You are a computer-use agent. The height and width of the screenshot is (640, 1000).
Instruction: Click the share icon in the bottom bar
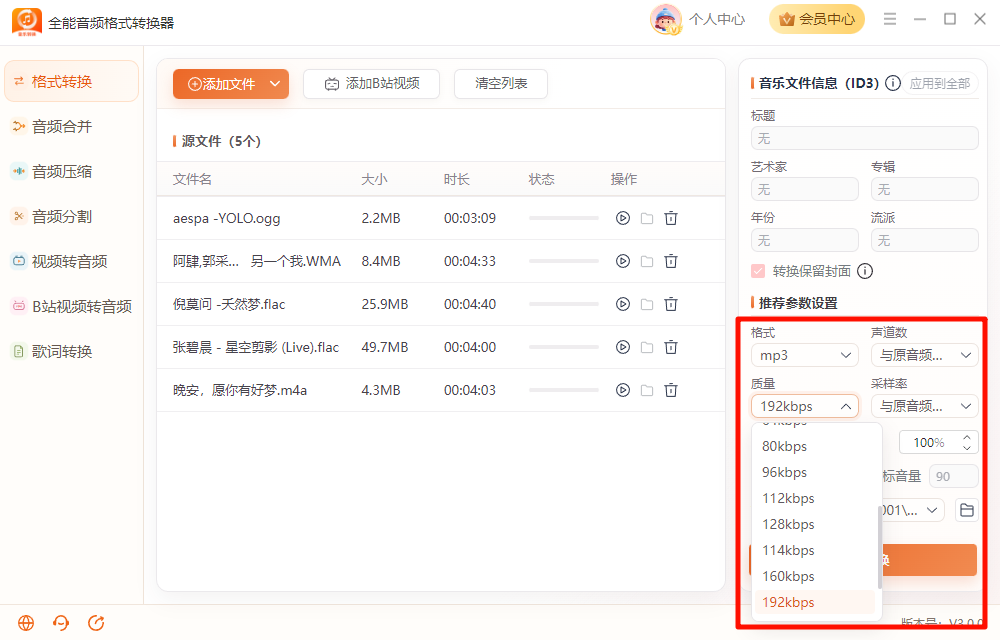96,623
